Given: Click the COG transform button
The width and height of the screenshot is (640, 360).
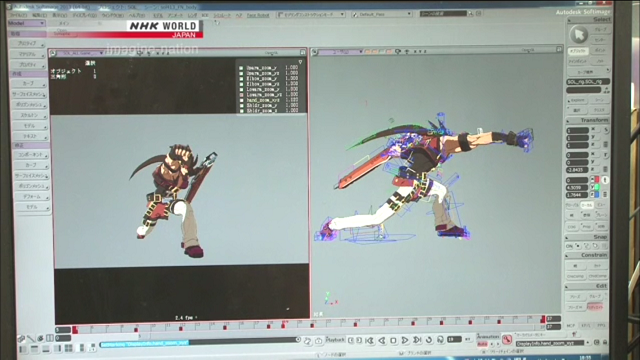Looking at the screenshot, I should (572, 226).
